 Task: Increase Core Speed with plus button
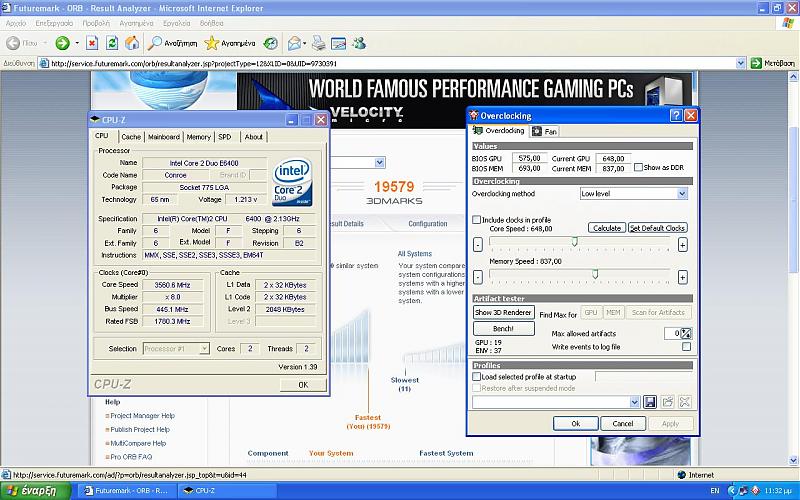click(682, 245)
